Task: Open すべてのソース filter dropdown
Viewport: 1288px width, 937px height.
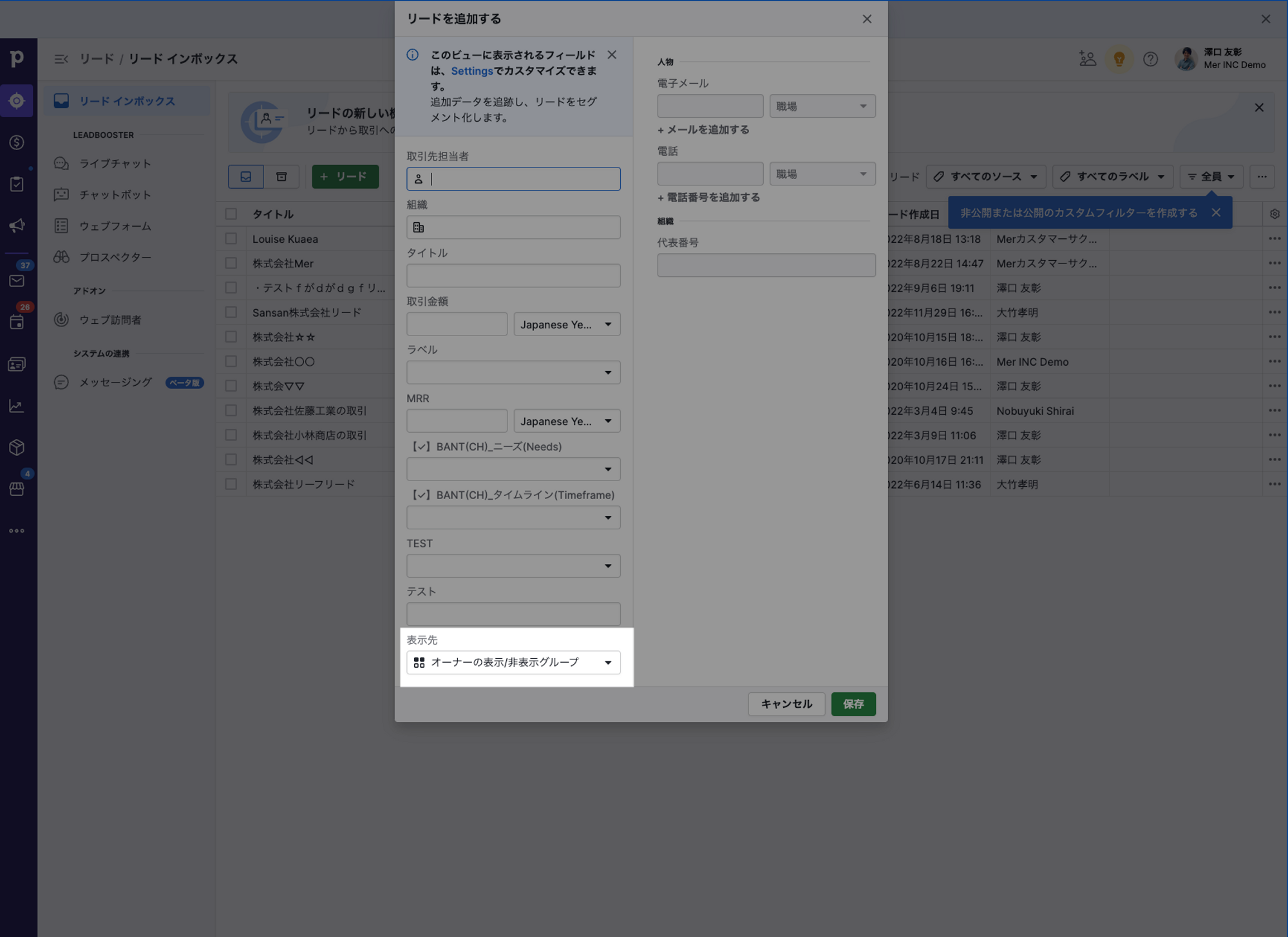Action: tap(986, 176)
